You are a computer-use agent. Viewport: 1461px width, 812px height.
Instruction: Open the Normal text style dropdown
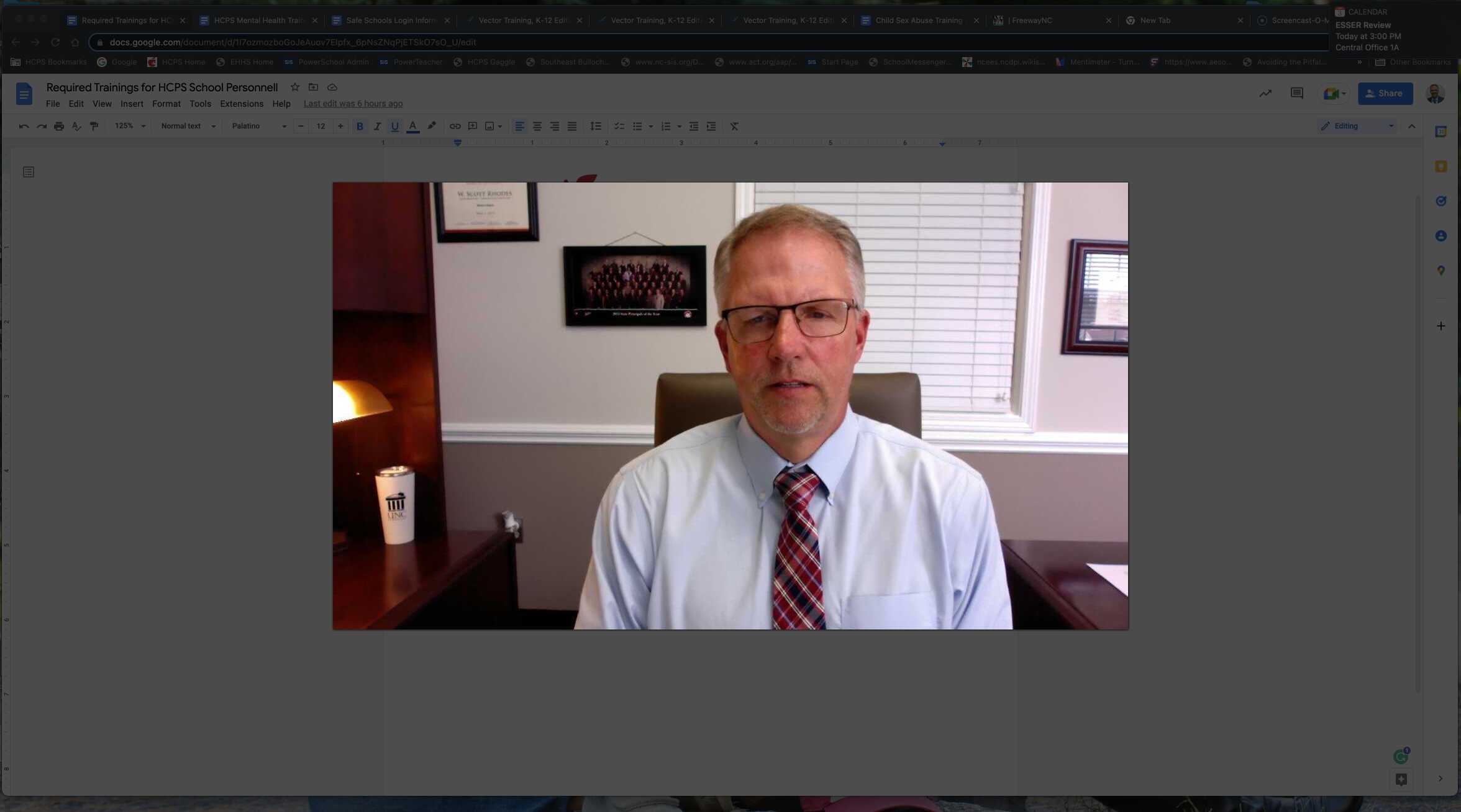pyautogui.click(x=188, y=126)
